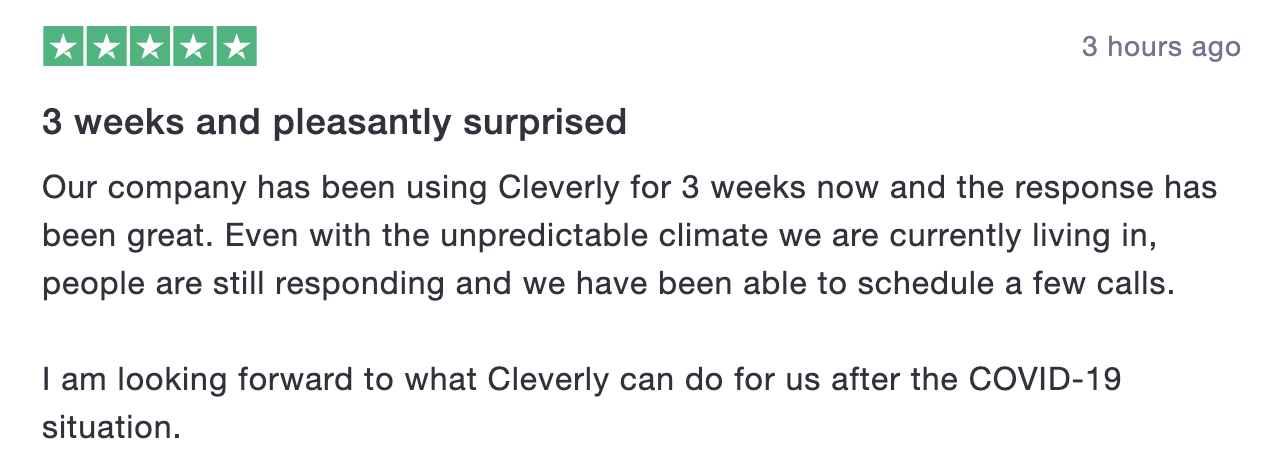Image resolution: width=1278 pixels, height=476 pixels.
Task: Click the third green rating star
Action: pos(150,46)
